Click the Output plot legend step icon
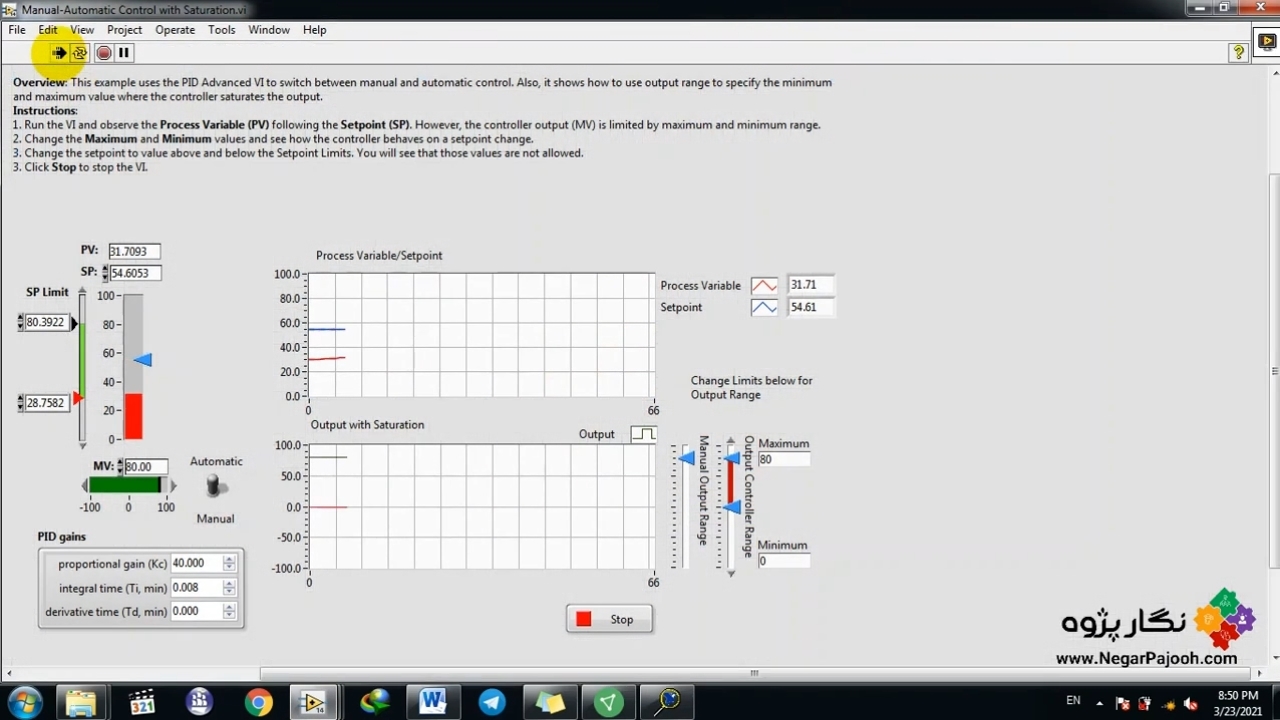 [x=643, y=434]
